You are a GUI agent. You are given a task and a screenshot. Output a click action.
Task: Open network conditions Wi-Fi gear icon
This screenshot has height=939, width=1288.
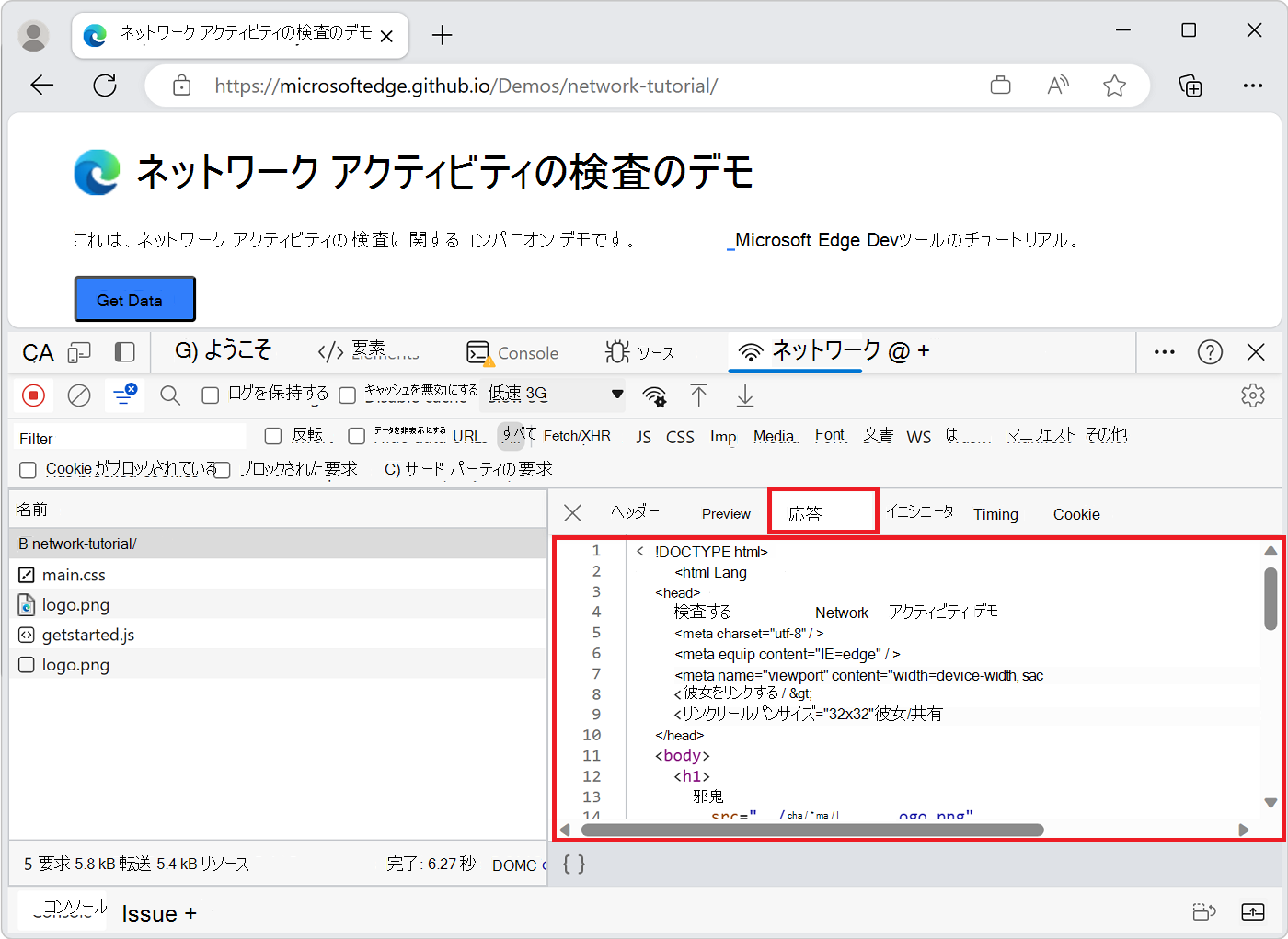click(654, 396)
